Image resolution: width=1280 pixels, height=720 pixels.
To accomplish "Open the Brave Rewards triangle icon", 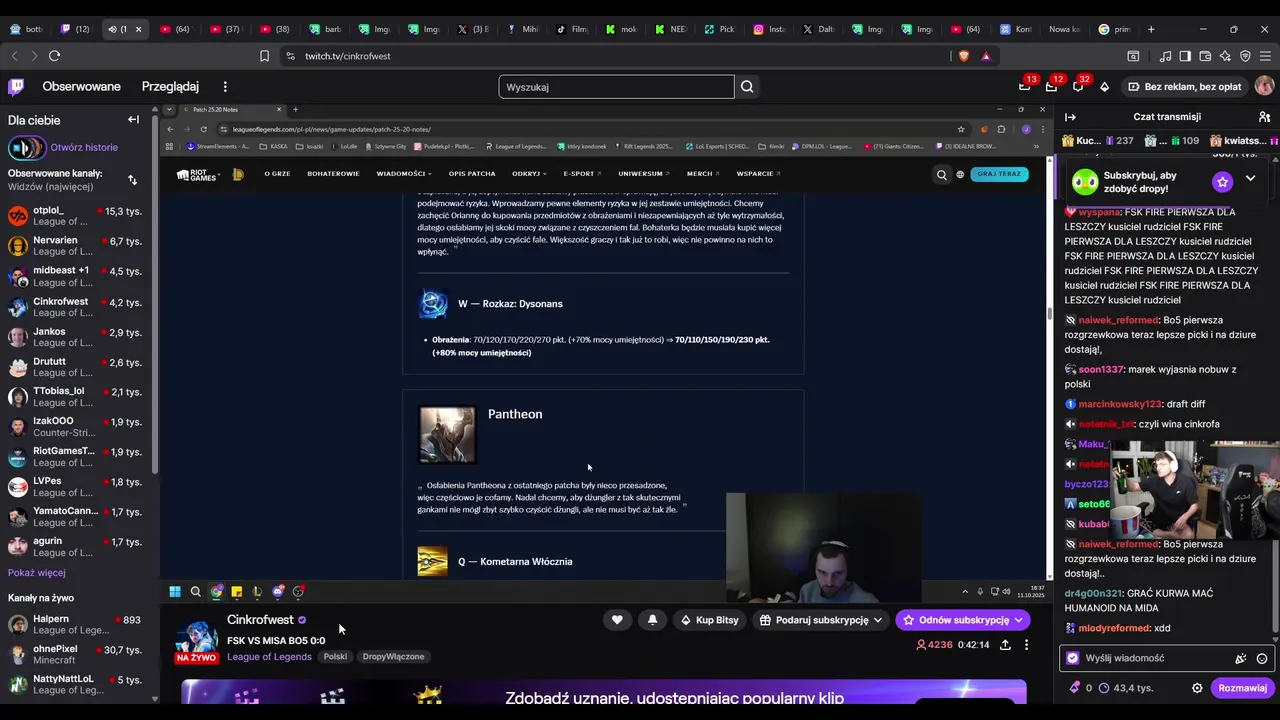I will (985, 56).
